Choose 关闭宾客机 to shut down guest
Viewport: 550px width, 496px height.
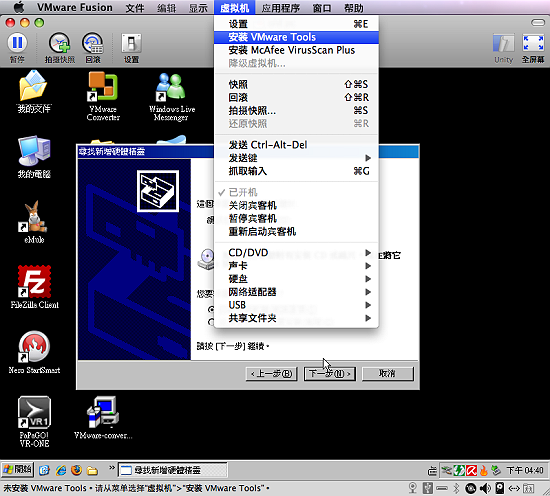(296, 205)
